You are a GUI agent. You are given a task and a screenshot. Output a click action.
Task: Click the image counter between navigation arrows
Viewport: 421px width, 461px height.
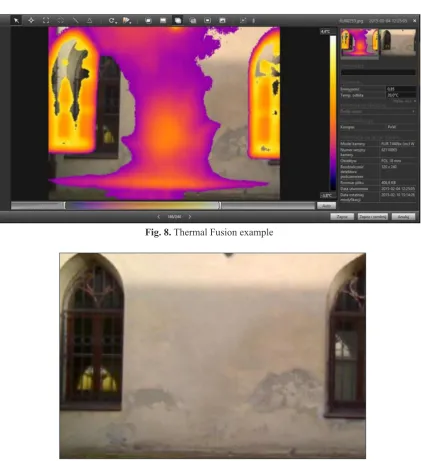174,217
